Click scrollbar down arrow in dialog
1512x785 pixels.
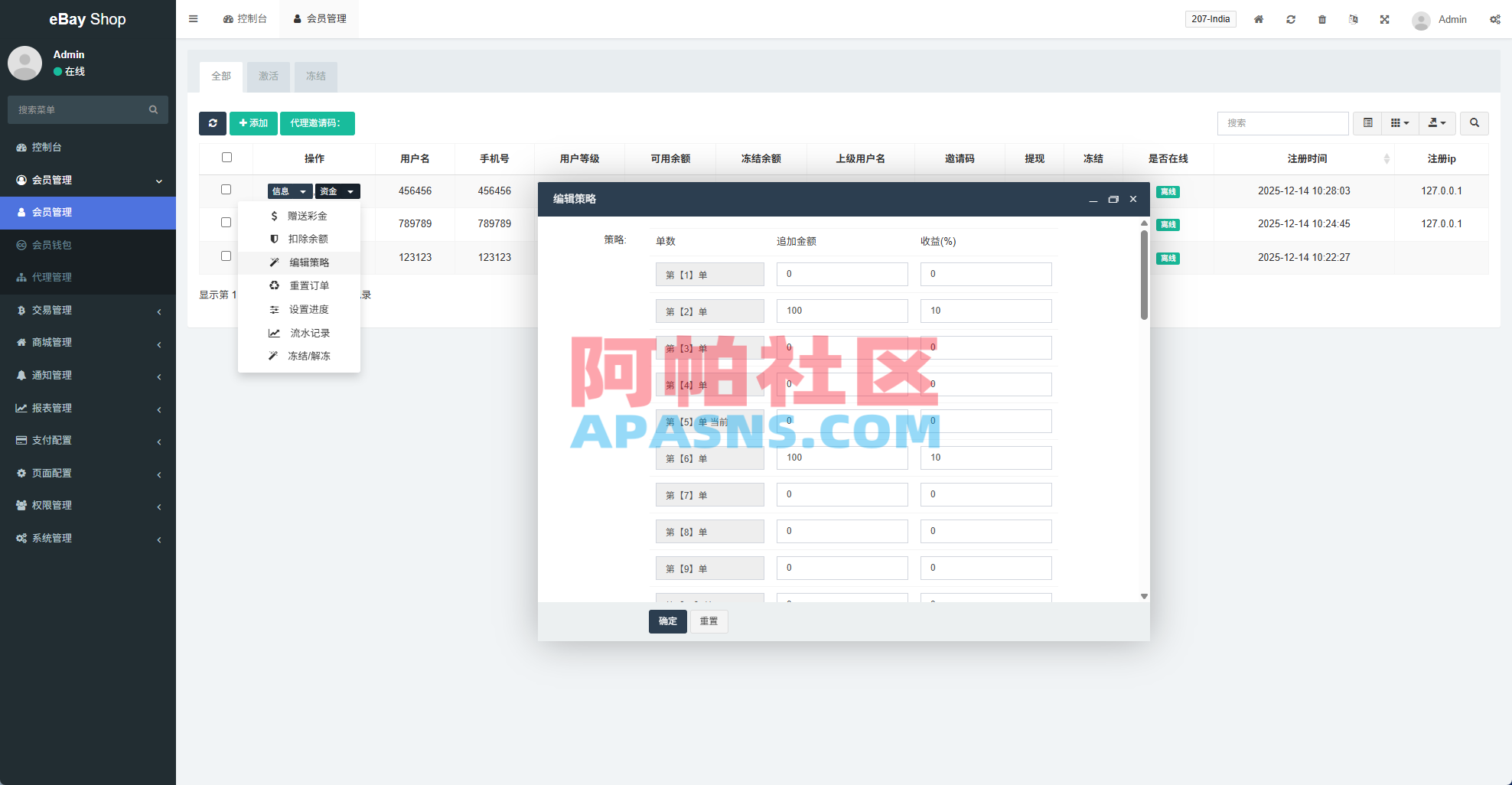coord(1144,596)
